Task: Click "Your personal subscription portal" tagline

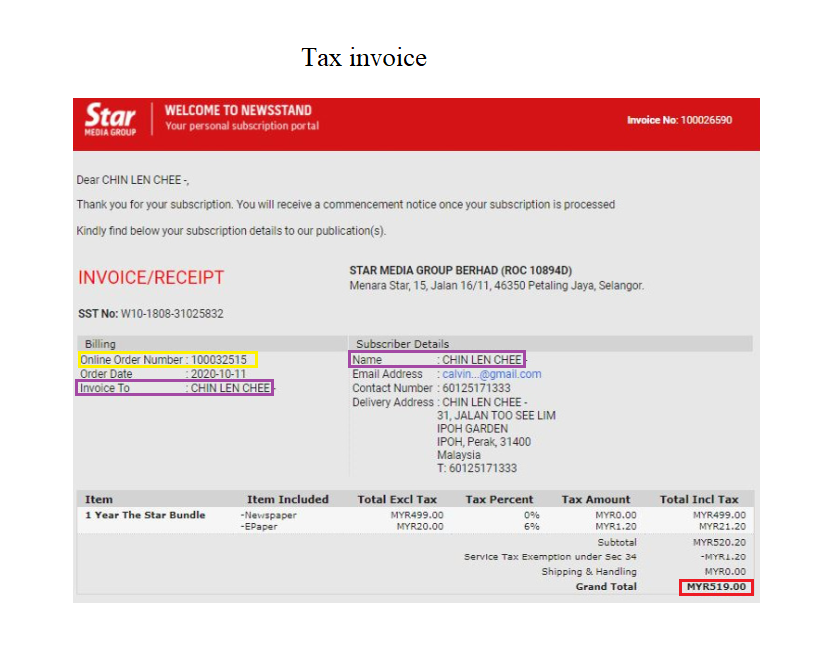Action: [242, 126]
